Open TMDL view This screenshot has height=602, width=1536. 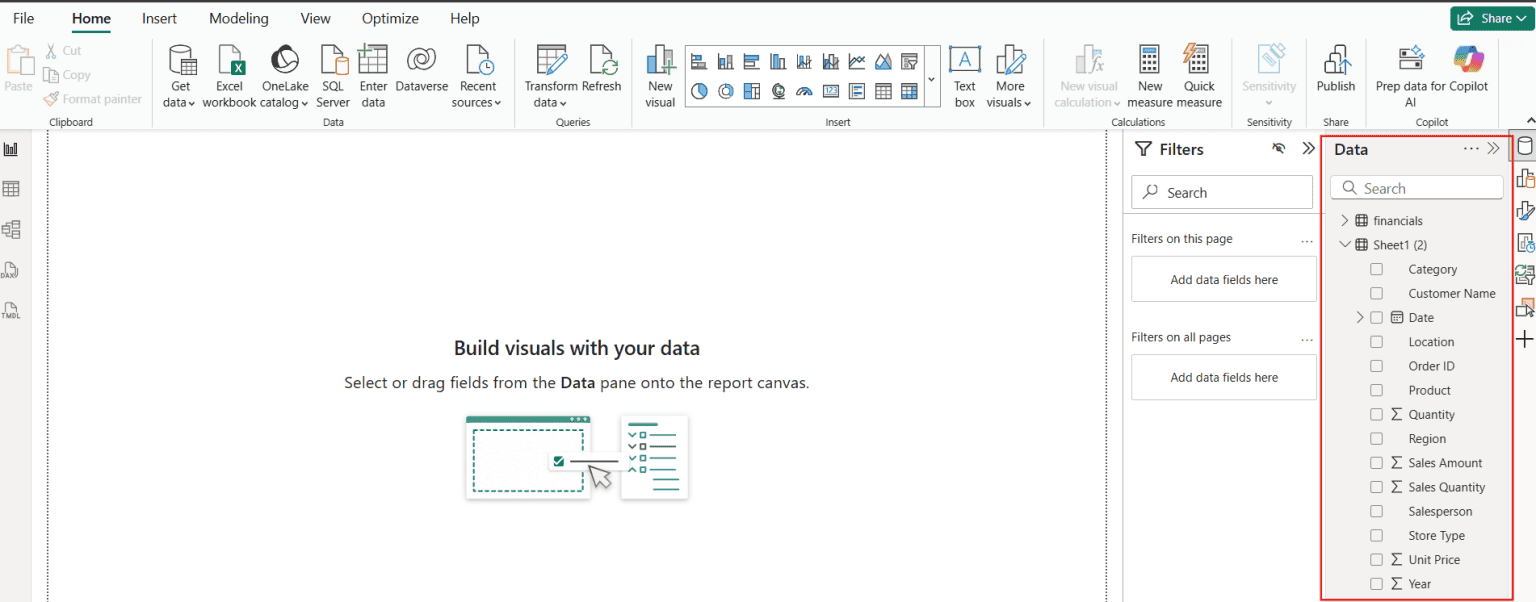[11, 310]
